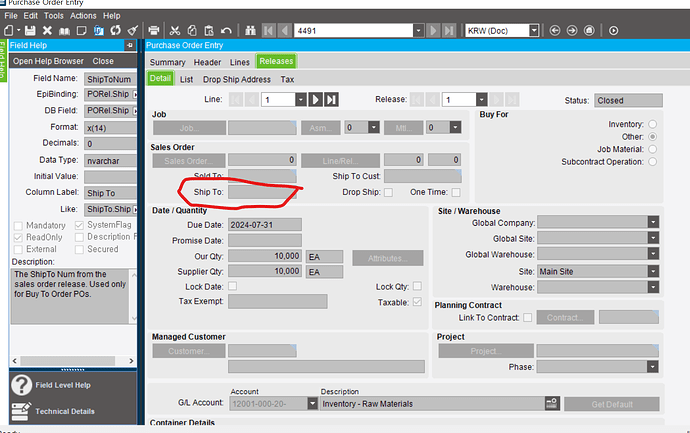Screen dimensions: 690x433
Task: Click the Field Level Help question mark icon
Action: [x=22, y=385]
